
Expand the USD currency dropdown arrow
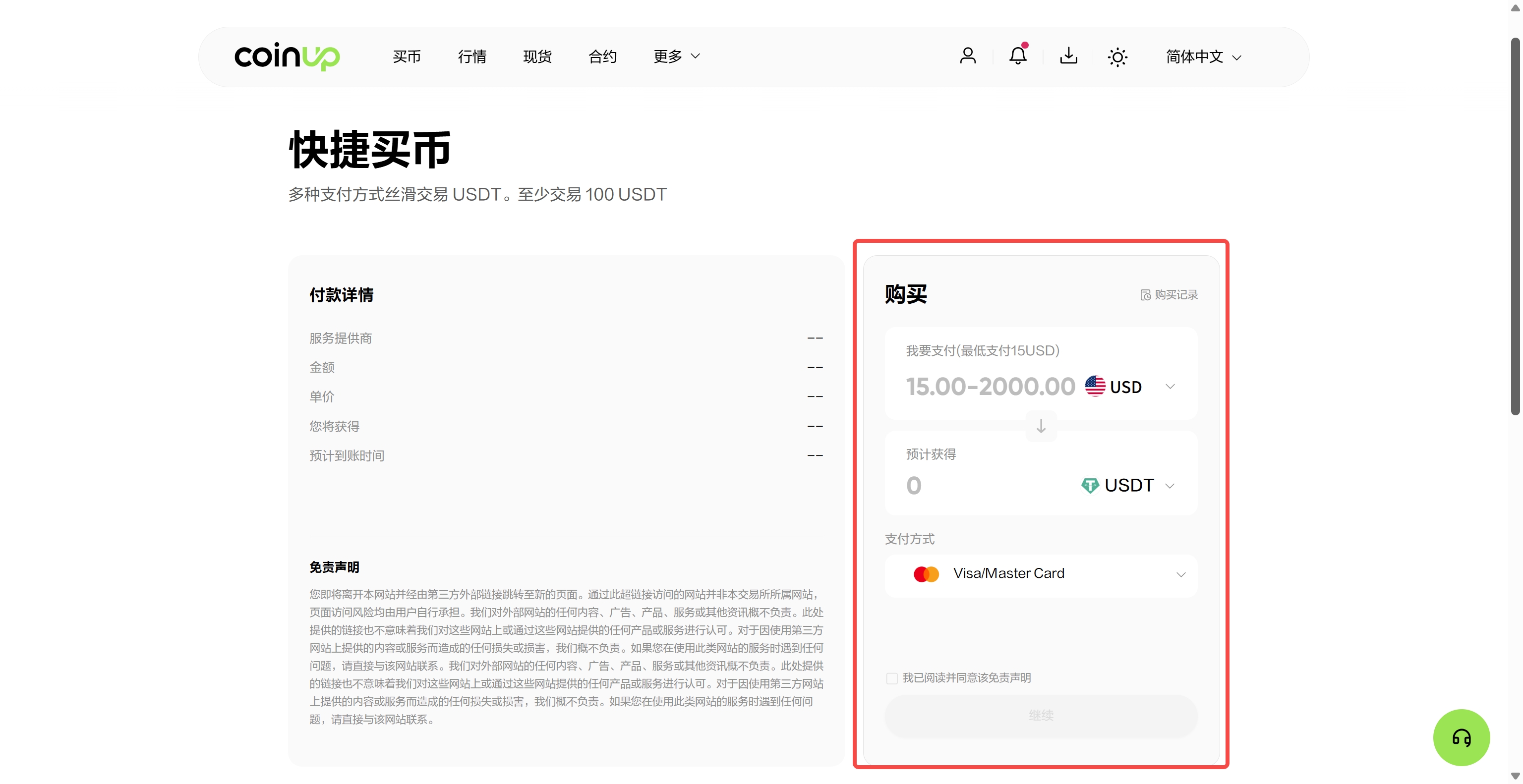click(x=1170, y=387)
